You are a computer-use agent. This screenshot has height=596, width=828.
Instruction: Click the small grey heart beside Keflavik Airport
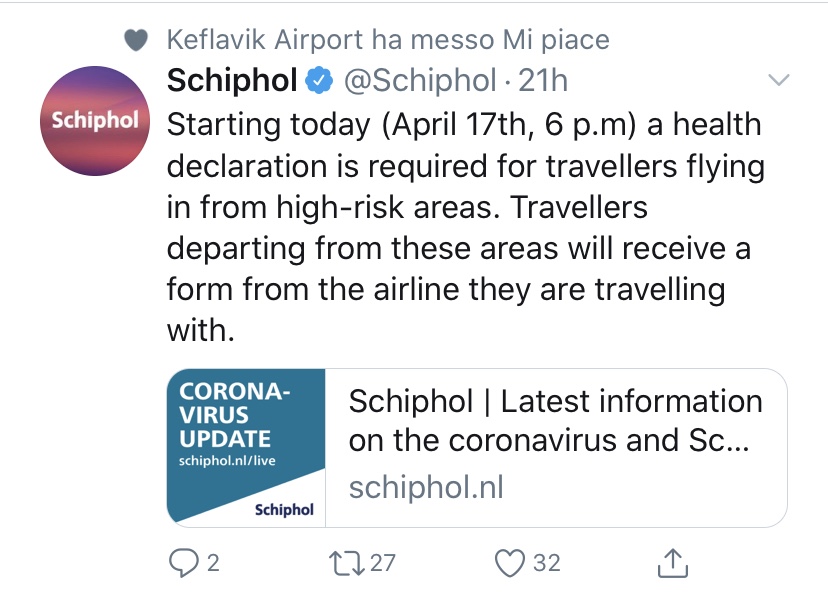click(x=136, y=40)
